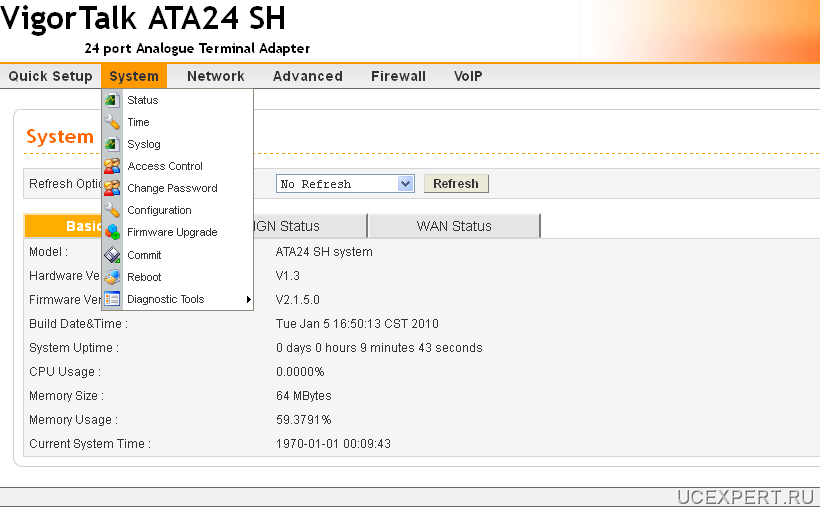Click the VigorTalk ATA24 SH title
The image size is (820, 509).
[143, 18]
